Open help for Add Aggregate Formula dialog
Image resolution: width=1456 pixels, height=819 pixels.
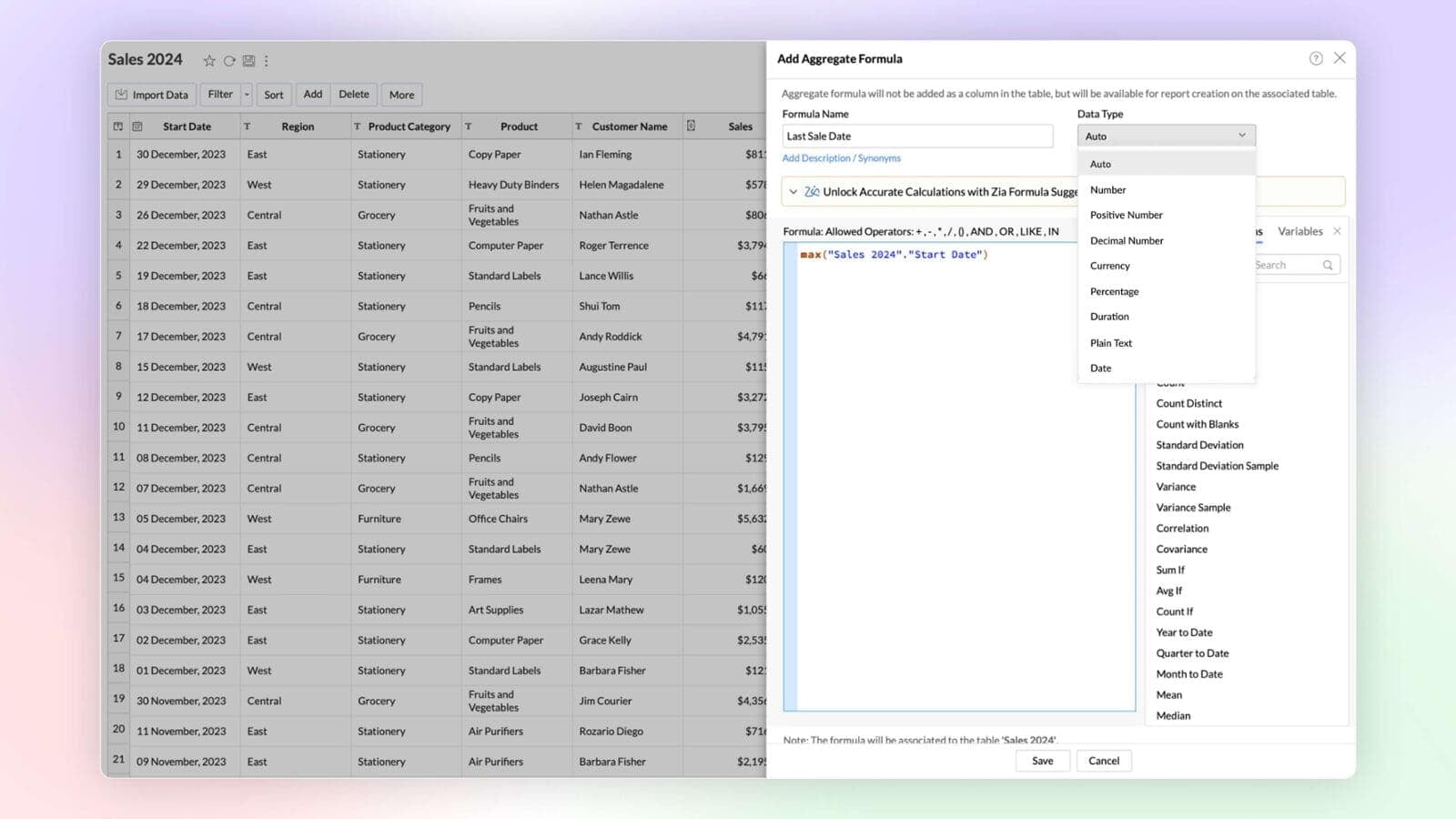(x=1316, y=58)
